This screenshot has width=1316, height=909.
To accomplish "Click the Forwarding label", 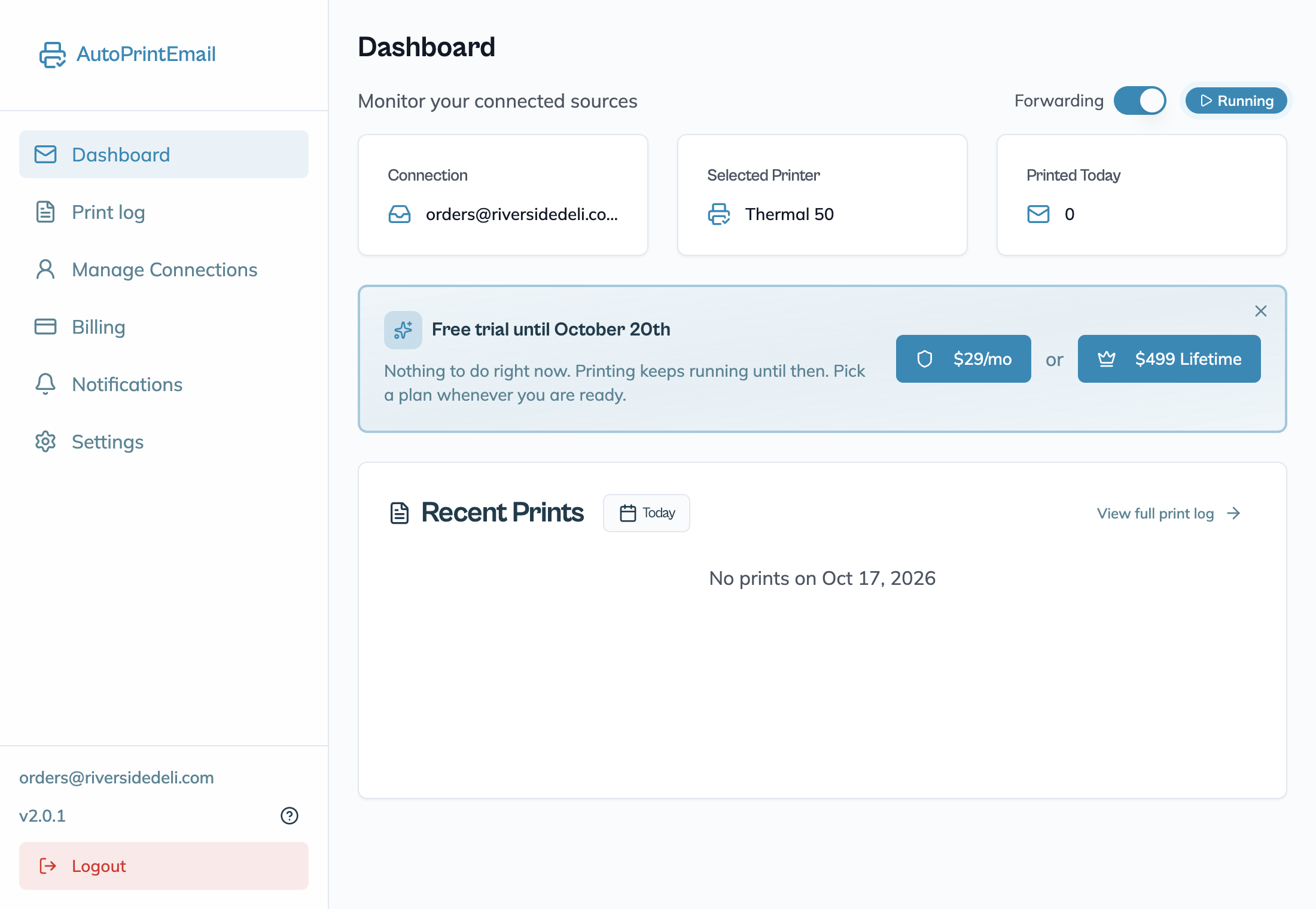I will point(1059,100).
